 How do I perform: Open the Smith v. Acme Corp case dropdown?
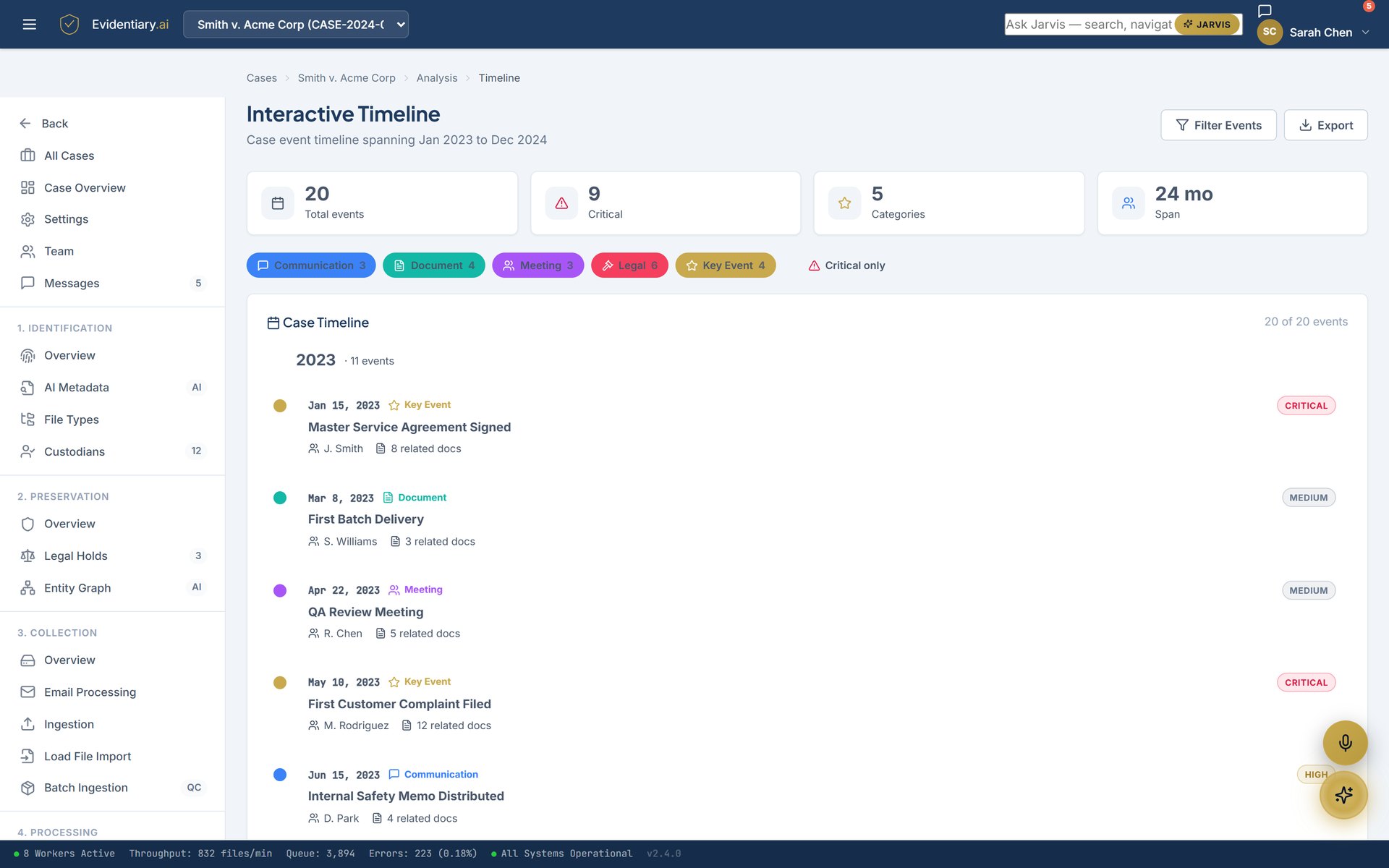[x=296, y=25]
